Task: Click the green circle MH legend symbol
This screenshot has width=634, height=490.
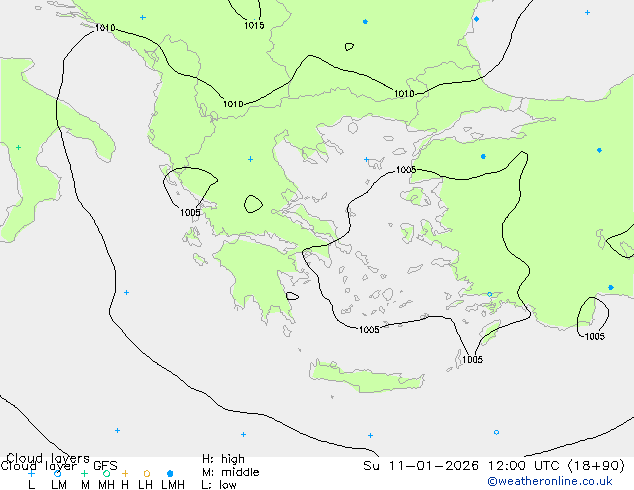Action: tap(106, 473)
